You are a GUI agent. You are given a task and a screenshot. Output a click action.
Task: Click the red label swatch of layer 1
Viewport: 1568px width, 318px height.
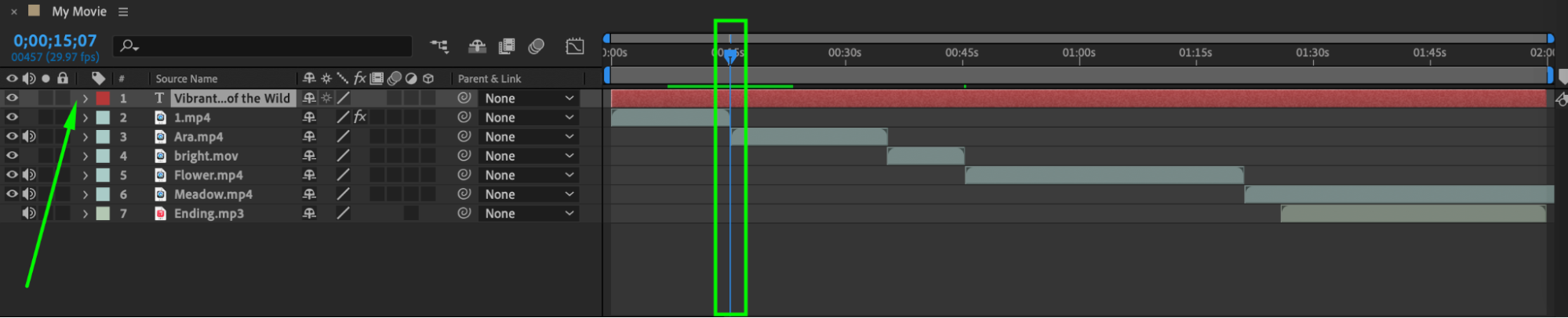[103, 98]
